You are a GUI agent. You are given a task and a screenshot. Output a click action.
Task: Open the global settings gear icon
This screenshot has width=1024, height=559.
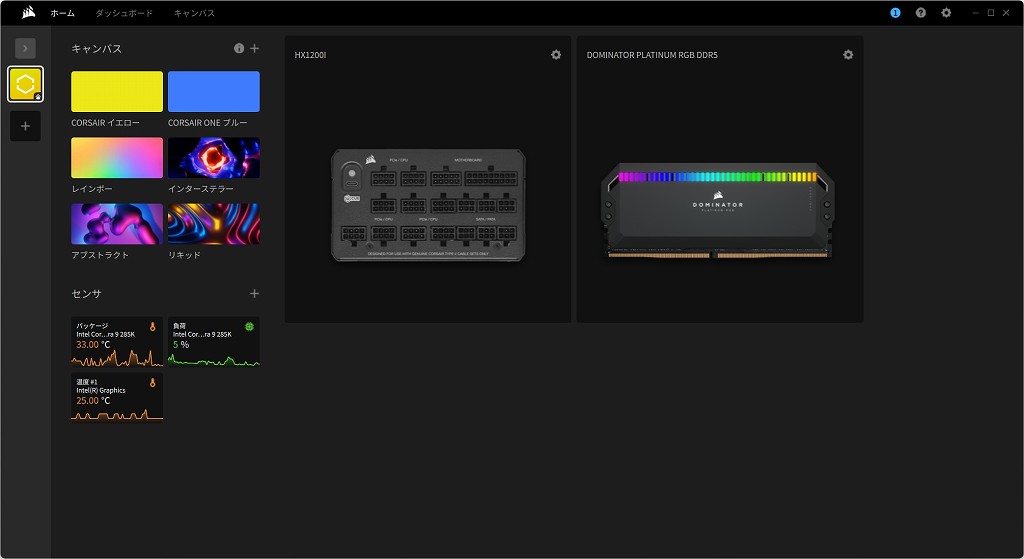tap(946, 12)
